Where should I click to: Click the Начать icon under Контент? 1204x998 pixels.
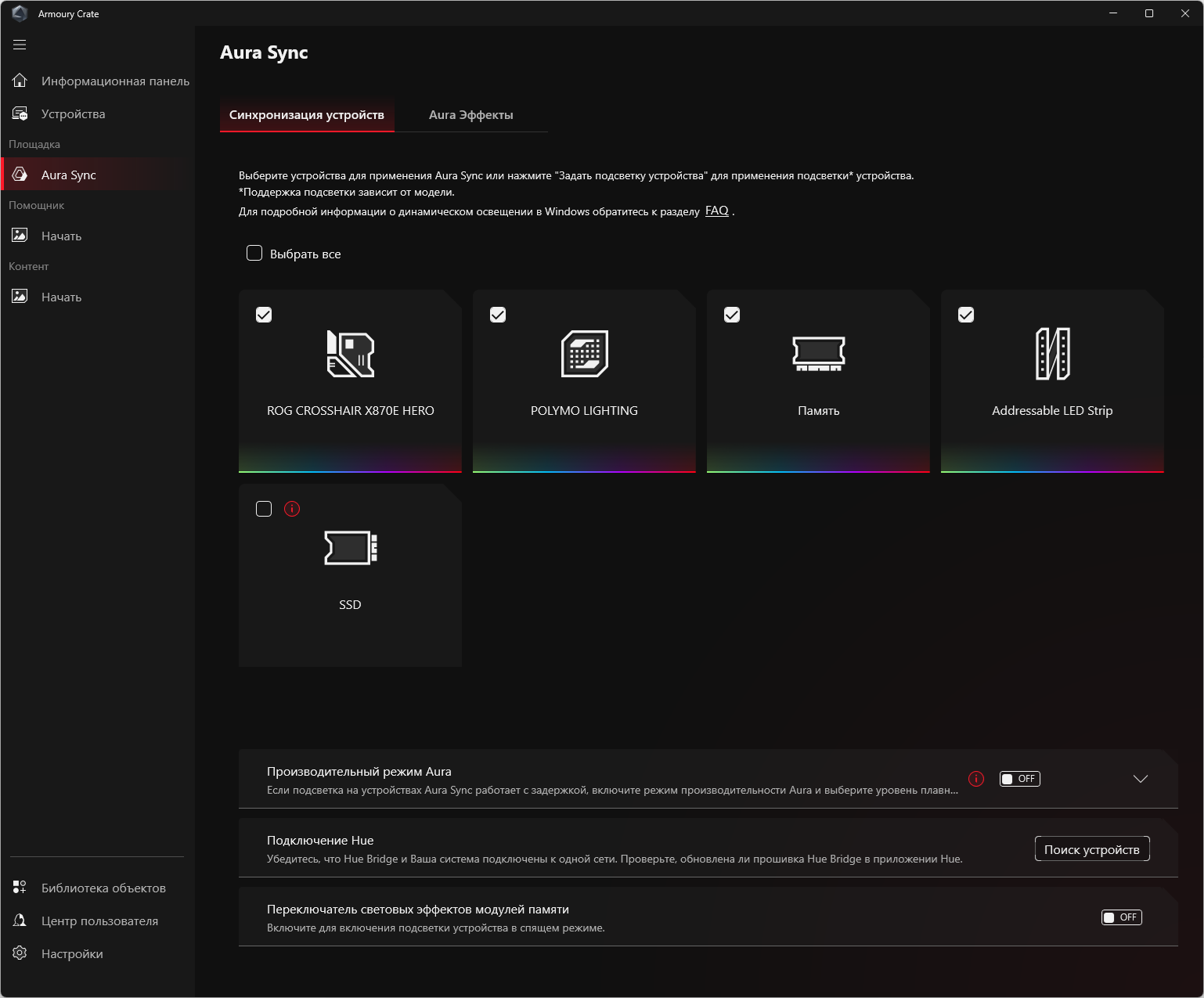[20, 297]
